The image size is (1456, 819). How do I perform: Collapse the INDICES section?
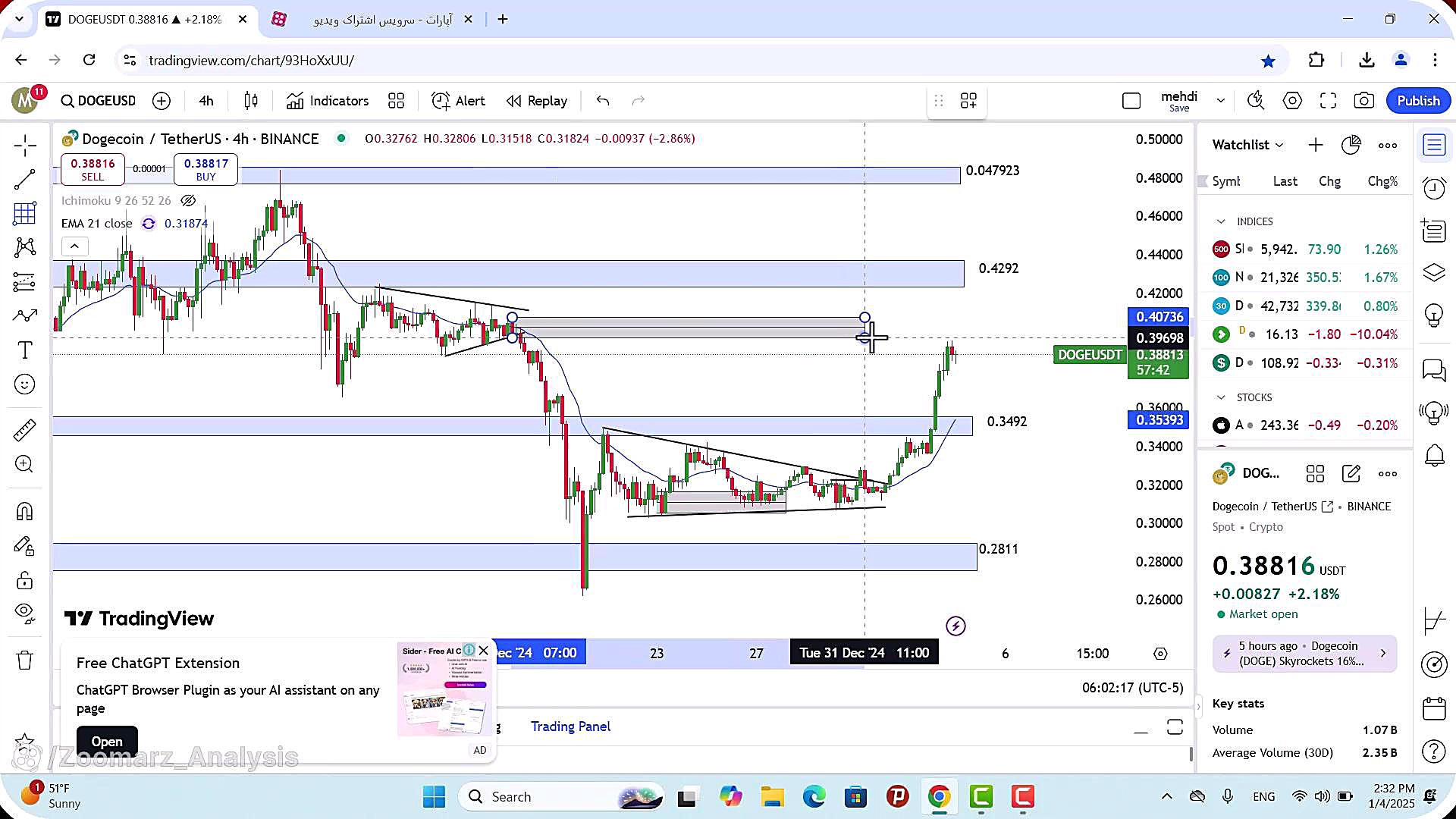pyautogui.click(x=1221, y=221)
